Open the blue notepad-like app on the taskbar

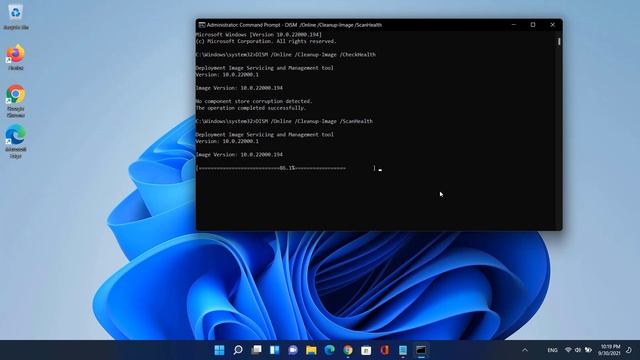click(x=403, y=350)
